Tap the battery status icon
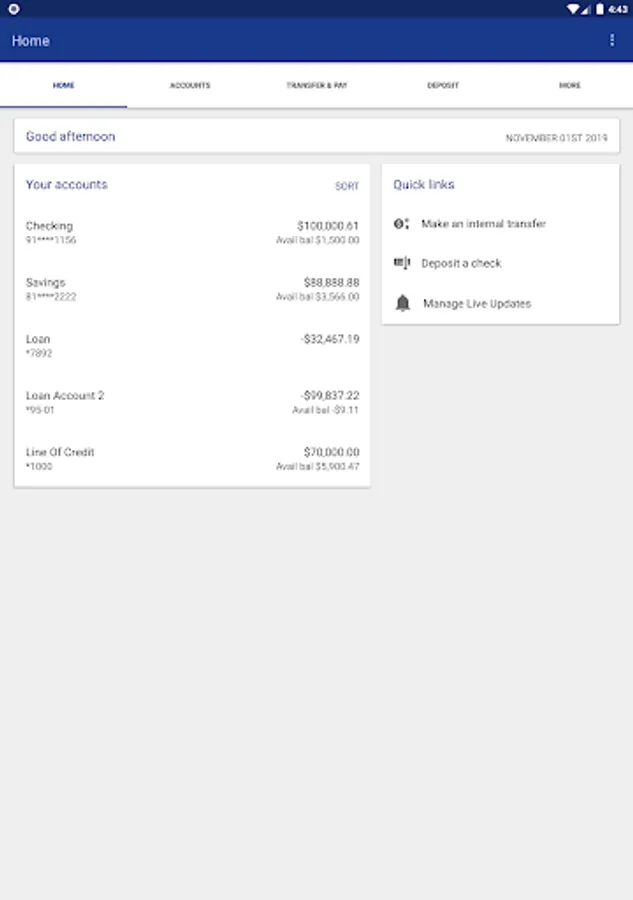The image size is (633, 900). [600, 8]
